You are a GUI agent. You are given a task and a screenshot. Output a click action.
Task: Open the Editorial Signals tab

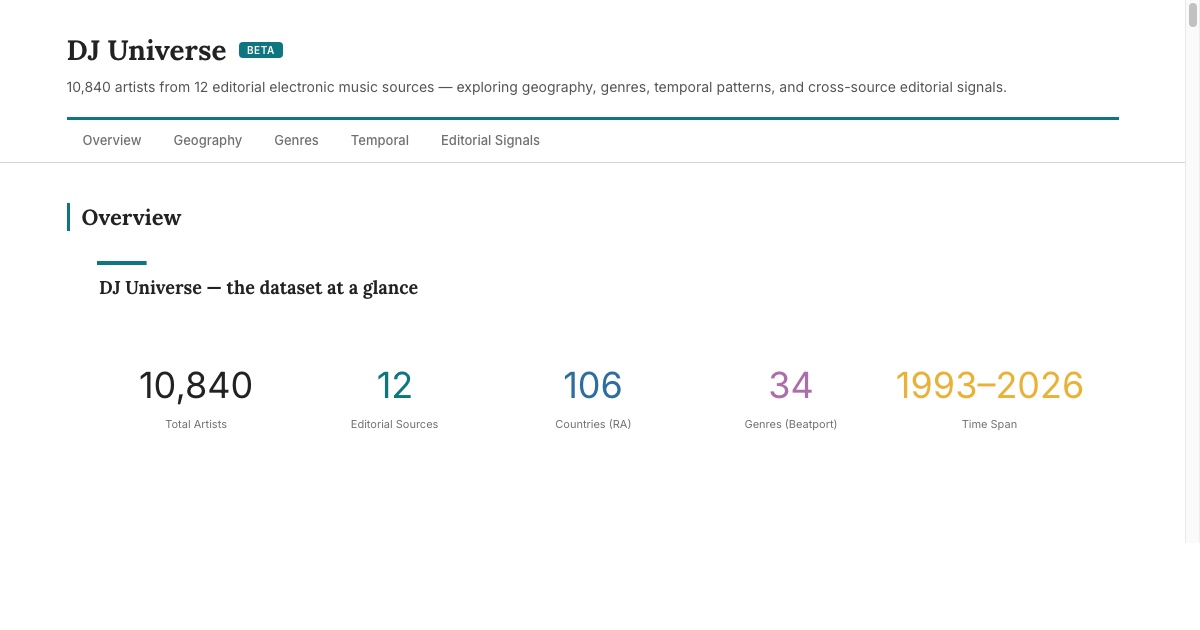tap(490, 140)
